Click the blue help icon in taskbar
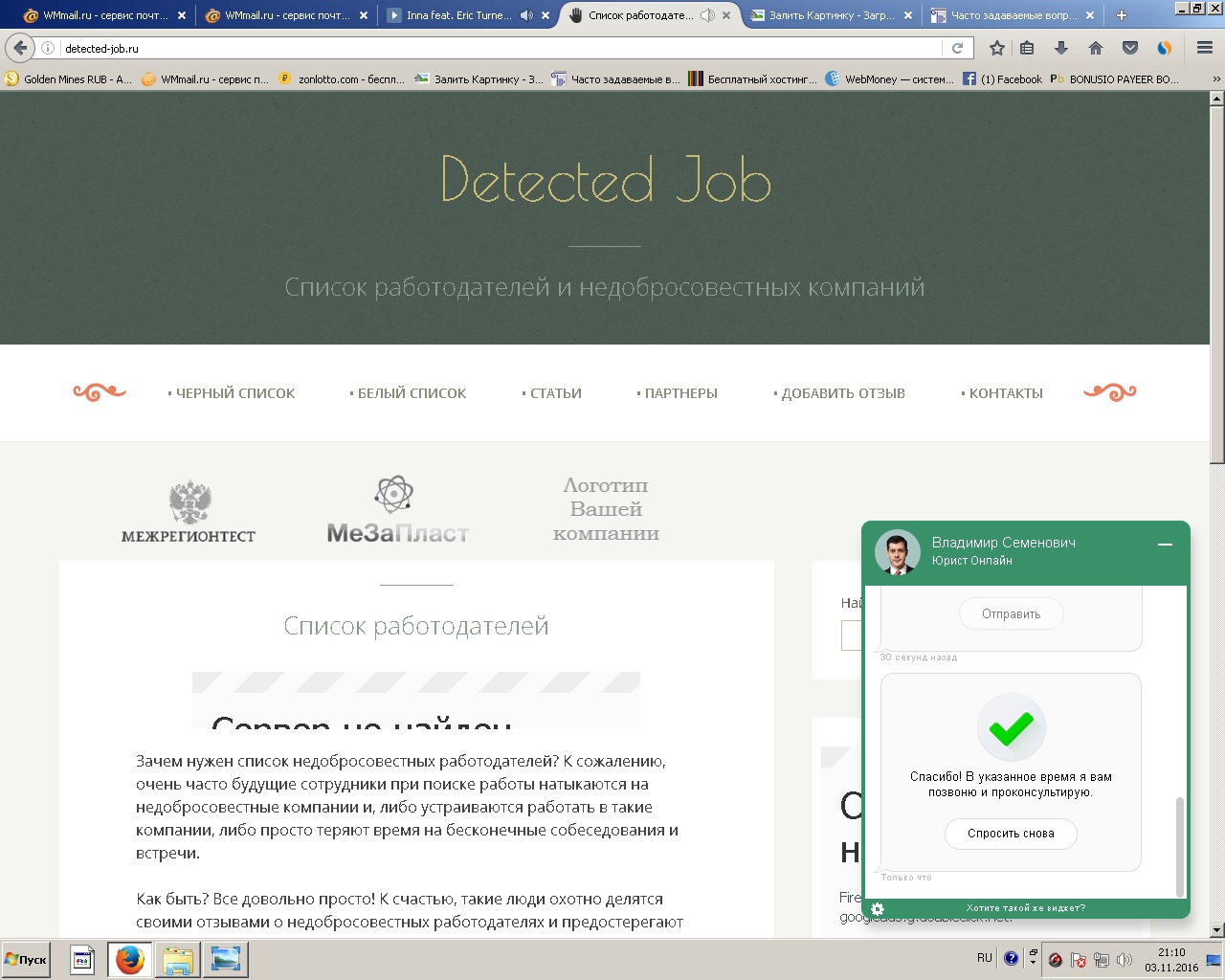This screenshot has width=1225, height=980. [x=1011, y=958]
